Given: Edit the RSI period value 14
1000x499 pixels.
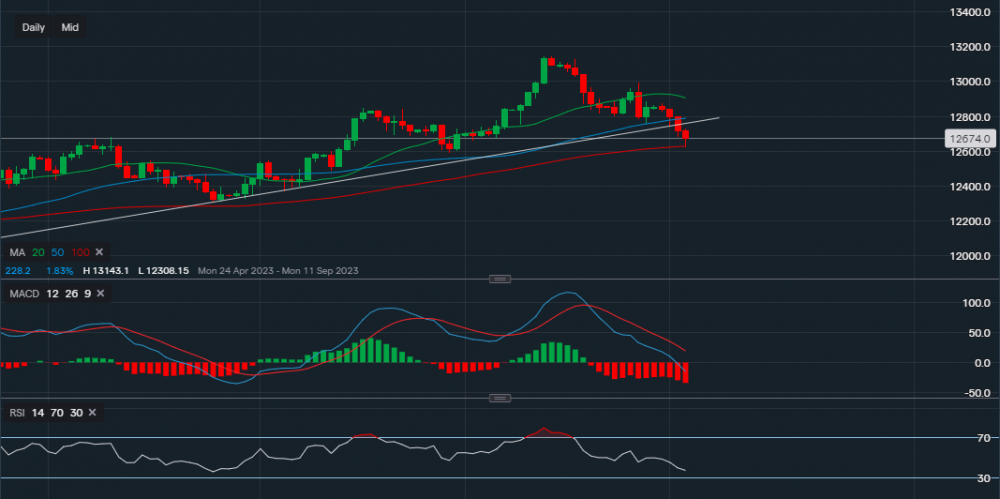Looking at the screenshot, I should [x=36, y=412].
